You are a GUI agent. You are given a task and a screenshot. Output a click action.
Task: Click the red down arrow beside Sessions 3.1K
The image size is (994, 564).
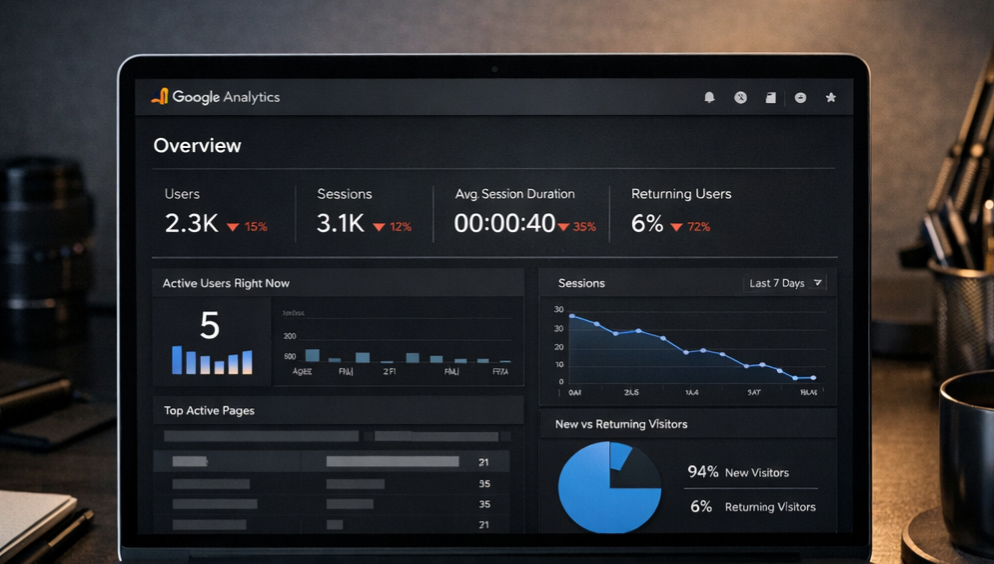379,227
